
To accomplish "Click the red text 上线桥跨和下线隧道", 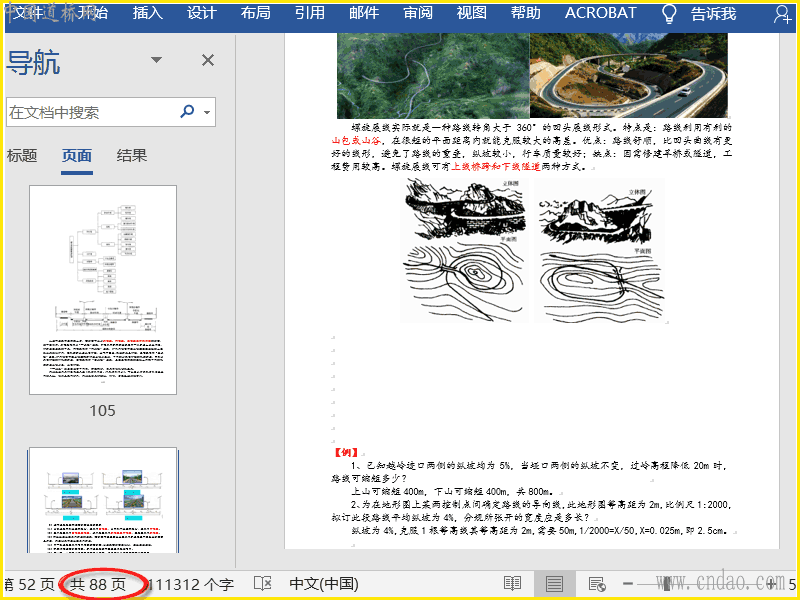I will 496,166.
